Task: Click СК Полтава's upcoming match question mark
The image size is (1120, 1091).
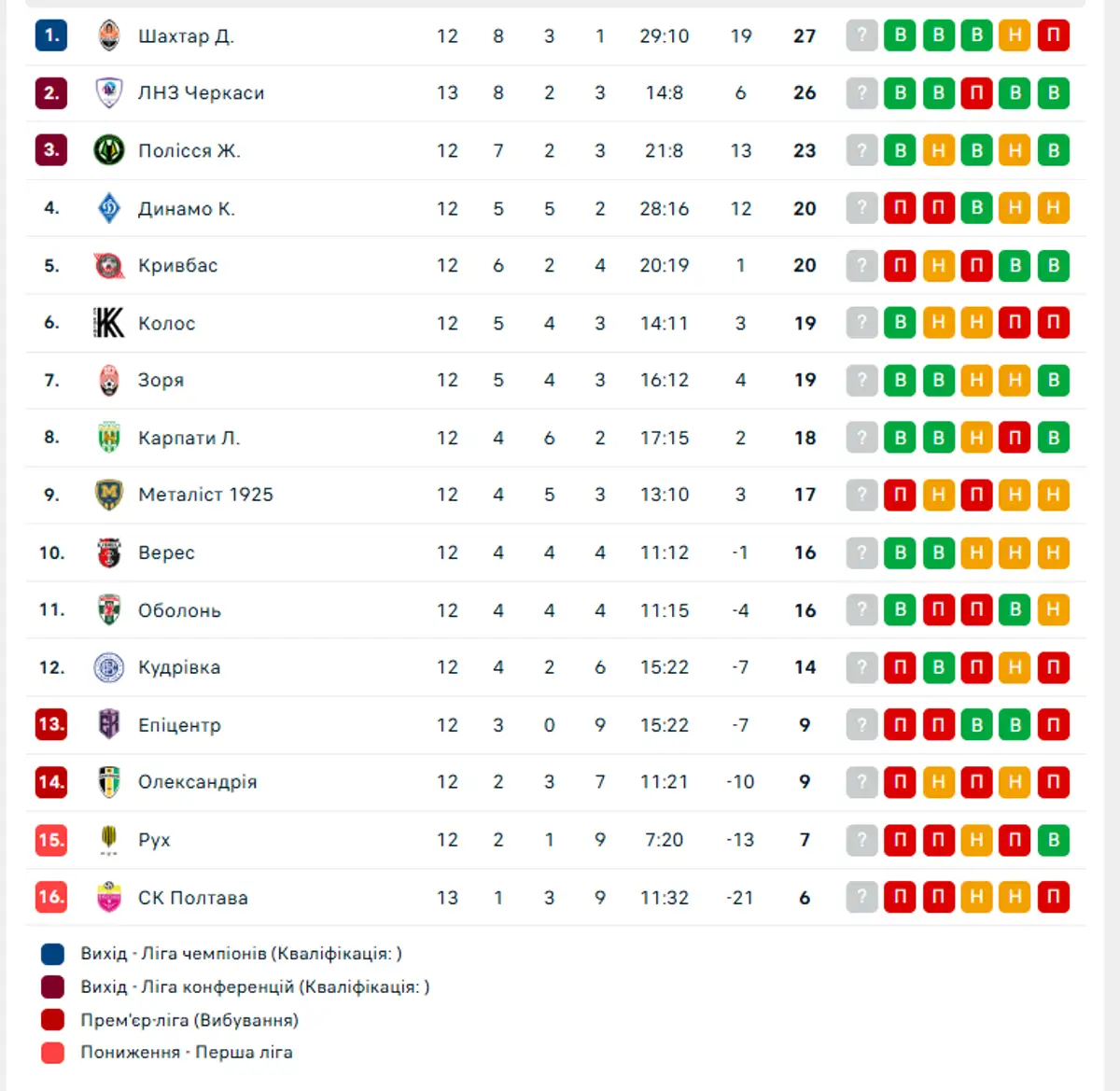Action: coord(861,898)
